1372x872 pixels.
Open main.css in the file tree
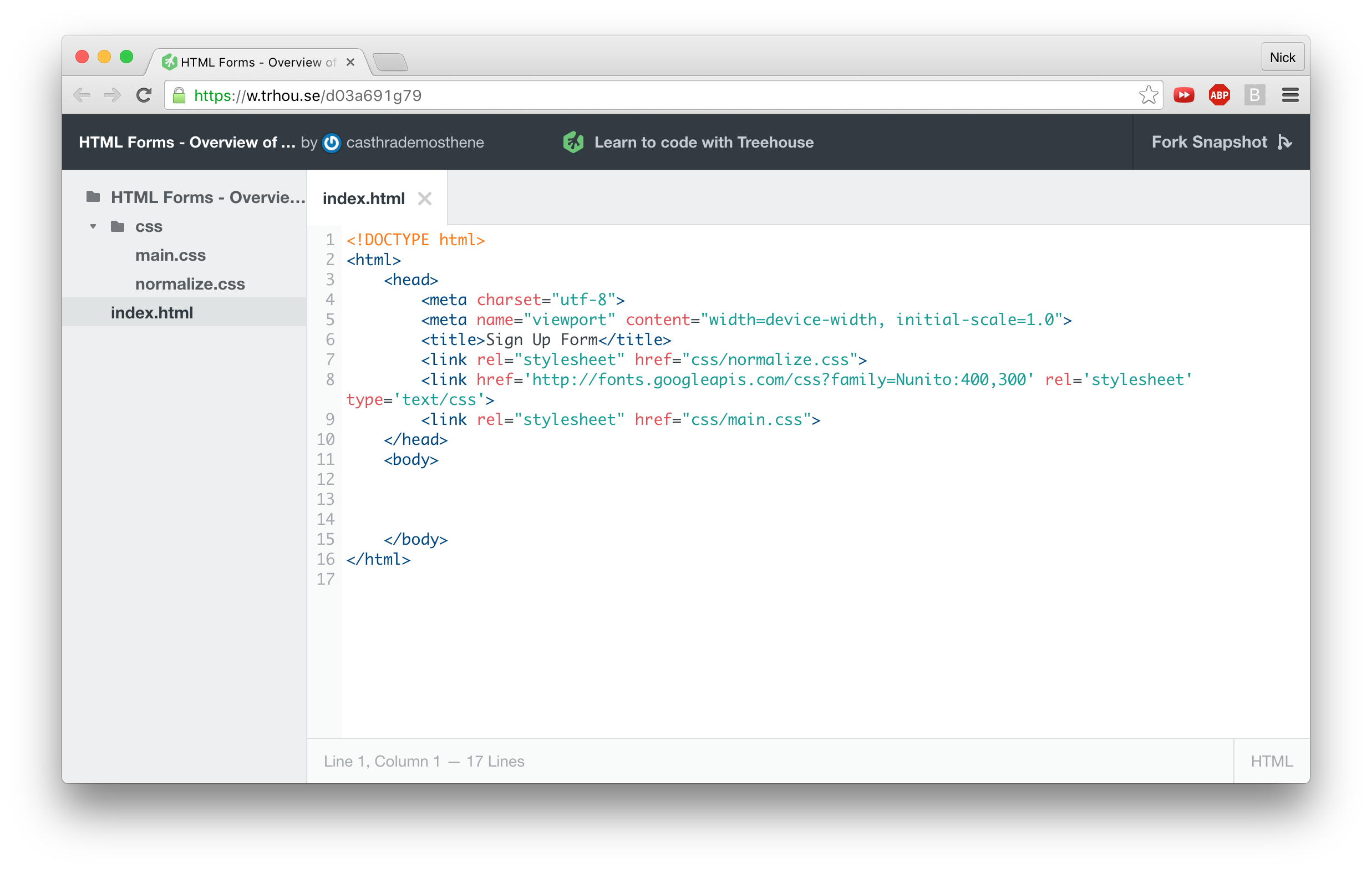tap(170, 255)
